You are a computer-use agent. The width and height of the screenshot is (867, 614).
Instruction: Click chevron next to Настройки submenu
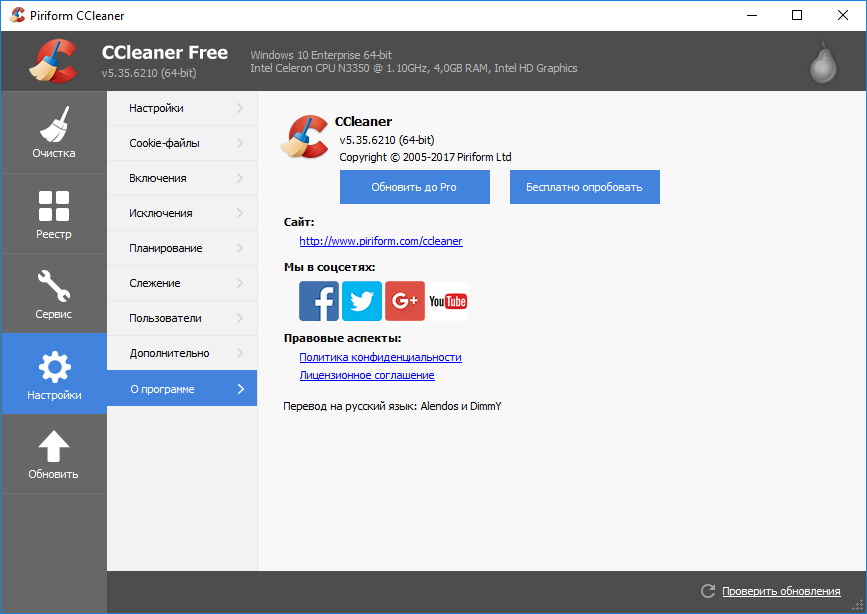tap(240, 108)
